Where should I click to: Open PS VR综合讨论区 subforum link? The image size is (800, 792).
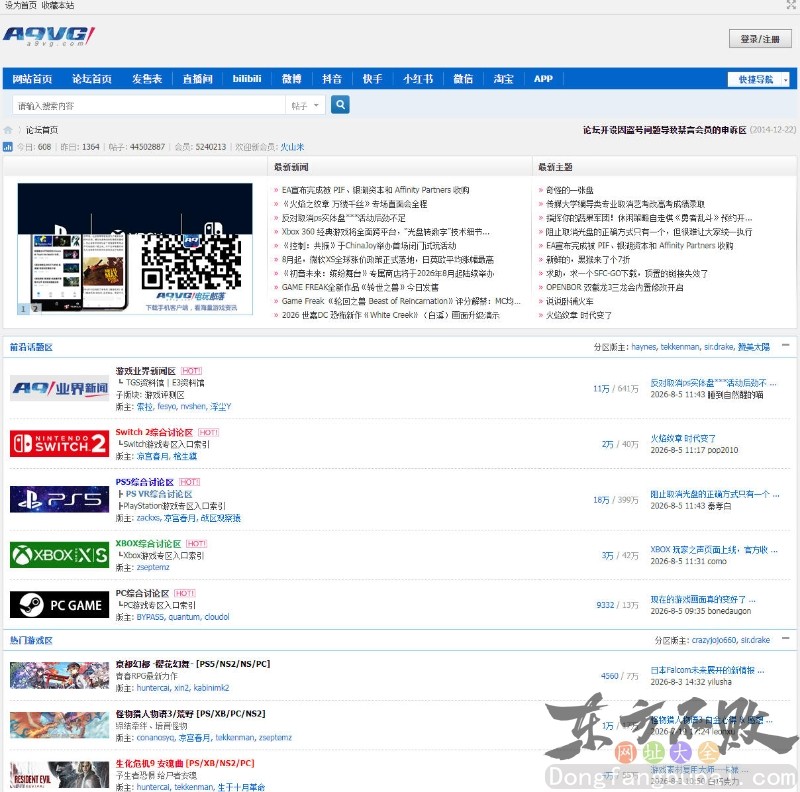(x=159, y=494)
